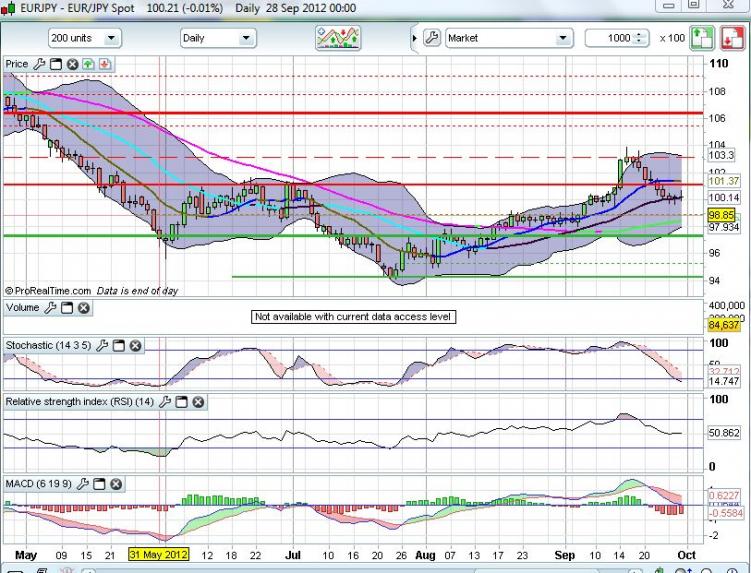Viewport: 751px width, 573px height.
Task: Close the Stochastic indicator panel
Action: [135, 346]
